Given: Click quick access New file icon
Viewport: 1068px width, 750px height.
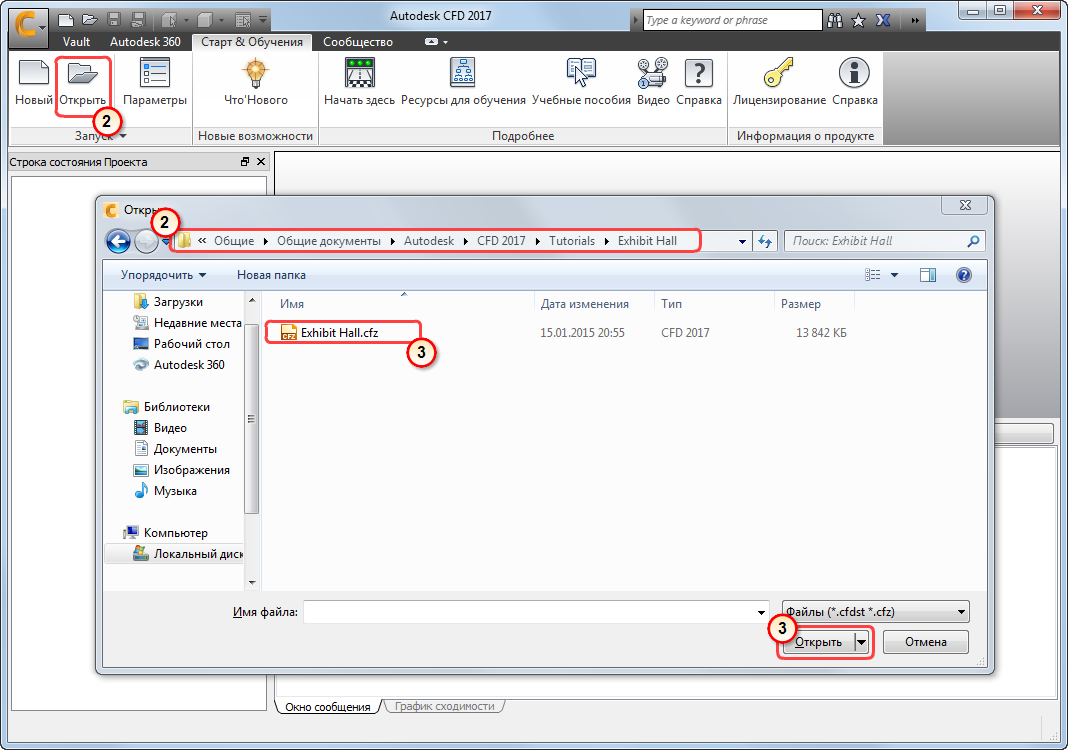Looking at the screenshot, I should [66, 20].
